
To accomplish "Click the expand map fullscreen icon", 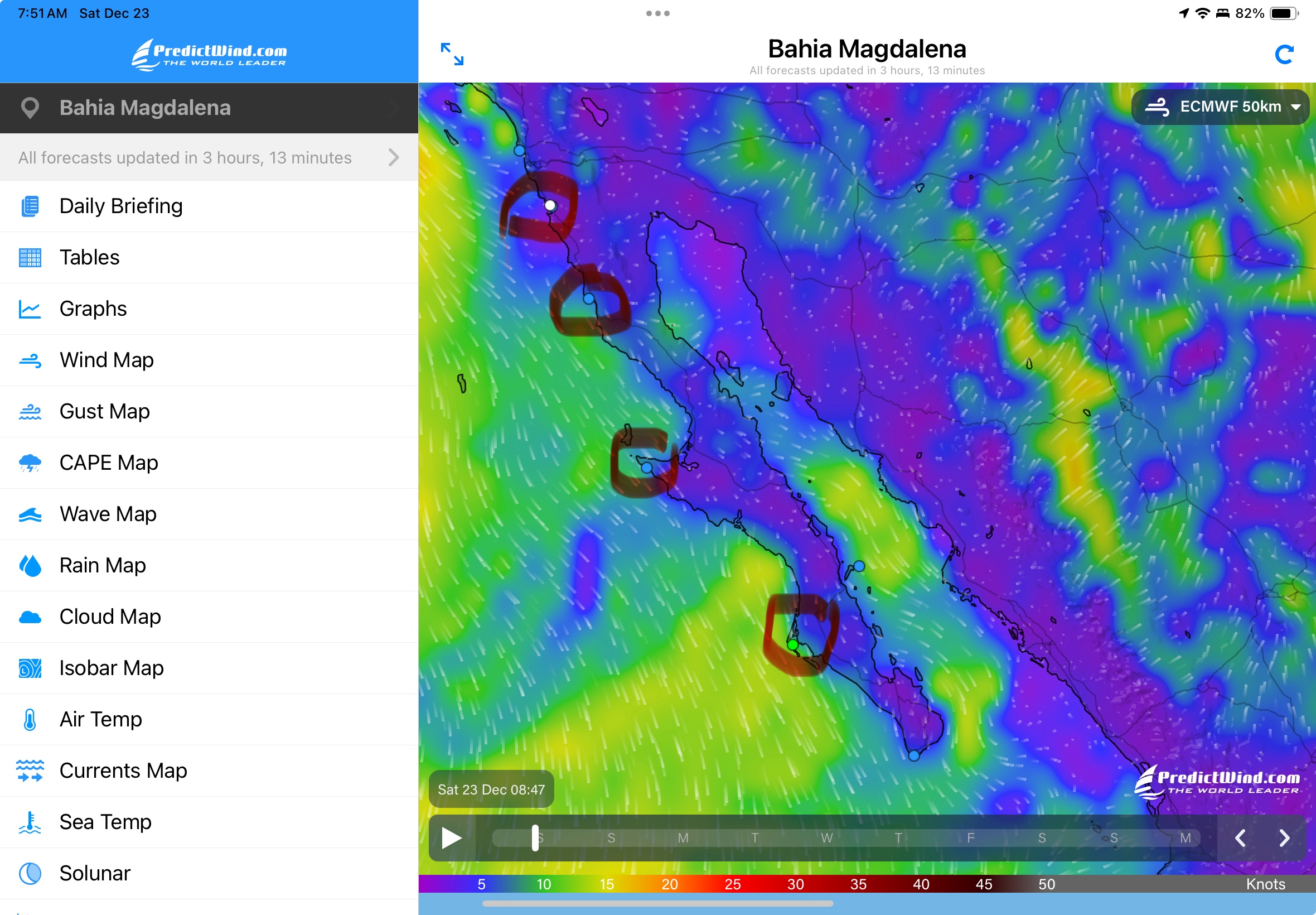I will pos(452,54).
